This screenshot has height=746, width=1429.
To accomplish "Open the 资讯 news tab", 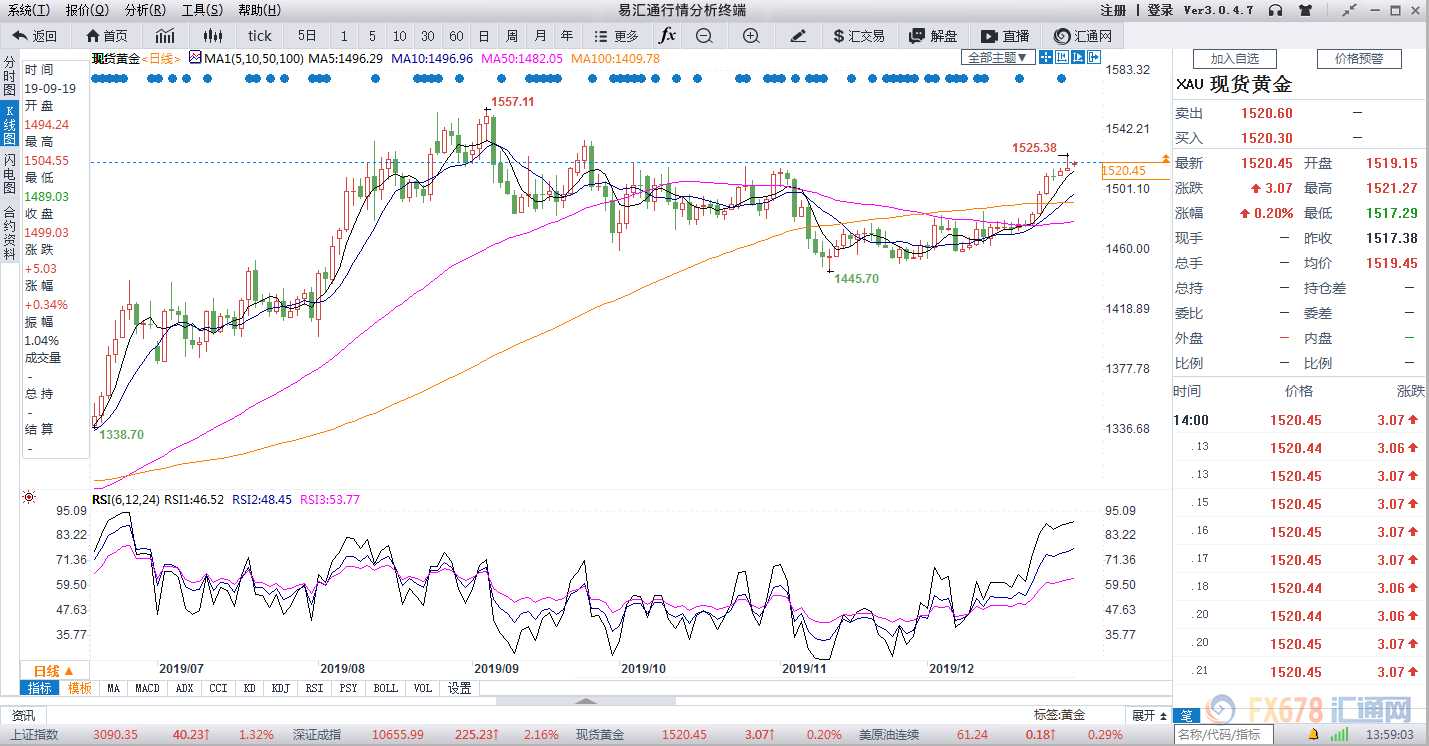I will click(22, 715).
